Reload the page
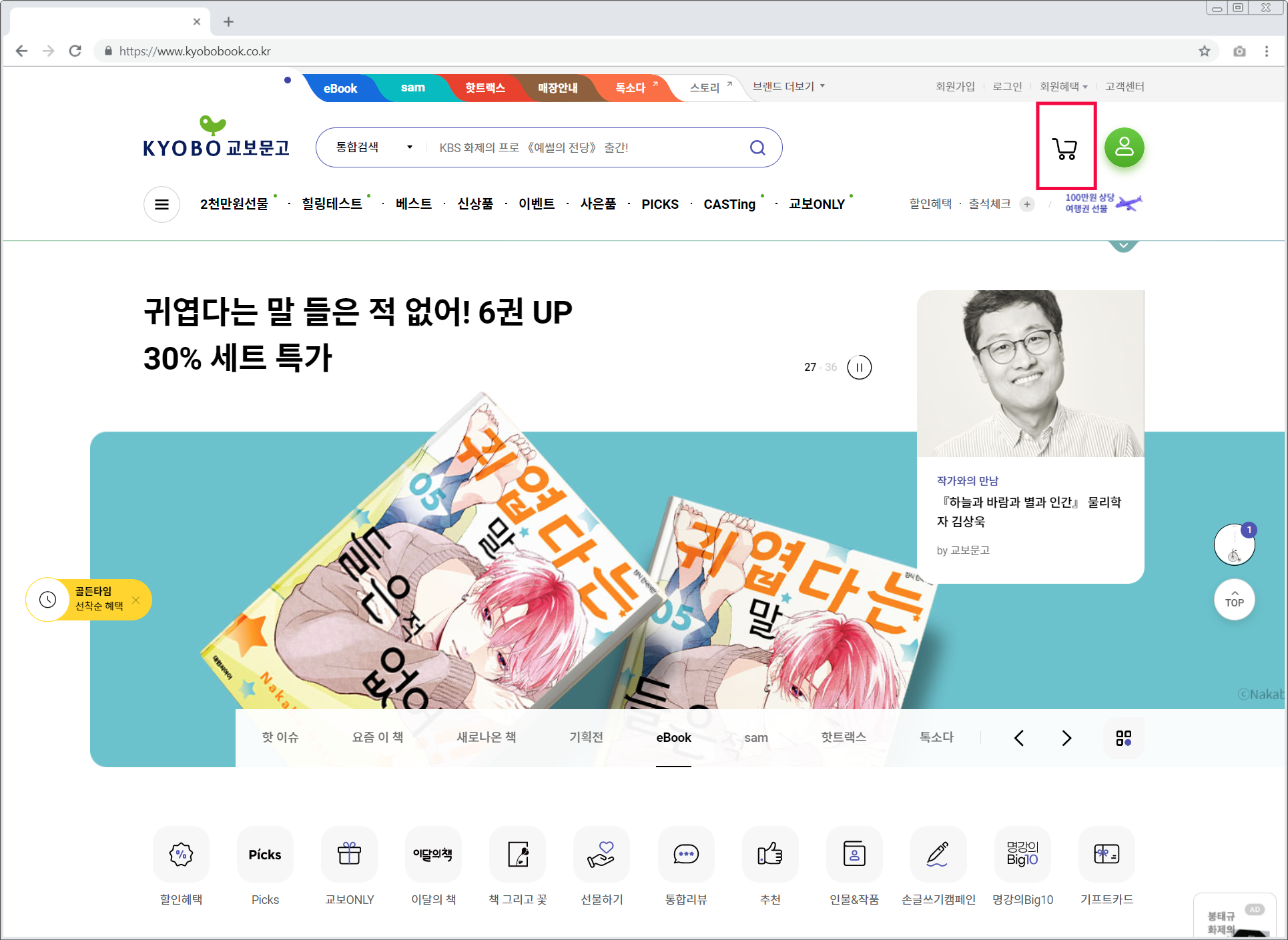This screenshot has height=940, width=1288. [x=75, y=51]
